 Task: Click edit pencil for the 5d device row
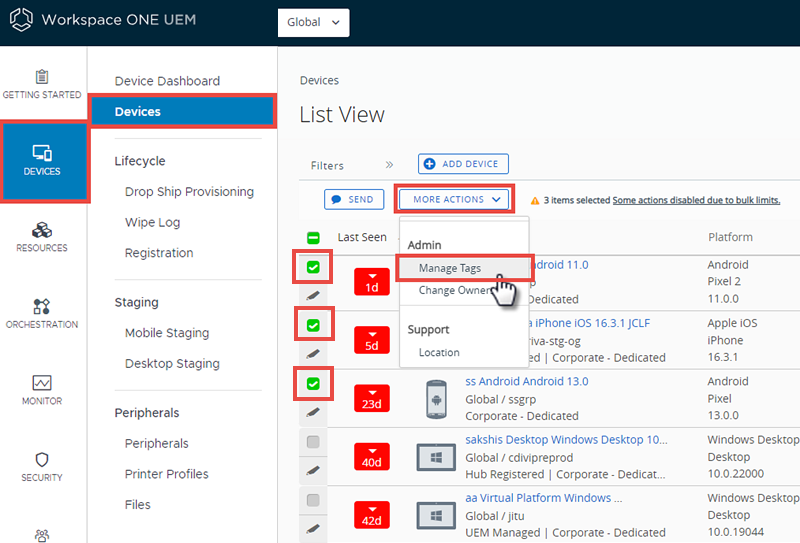313,353
